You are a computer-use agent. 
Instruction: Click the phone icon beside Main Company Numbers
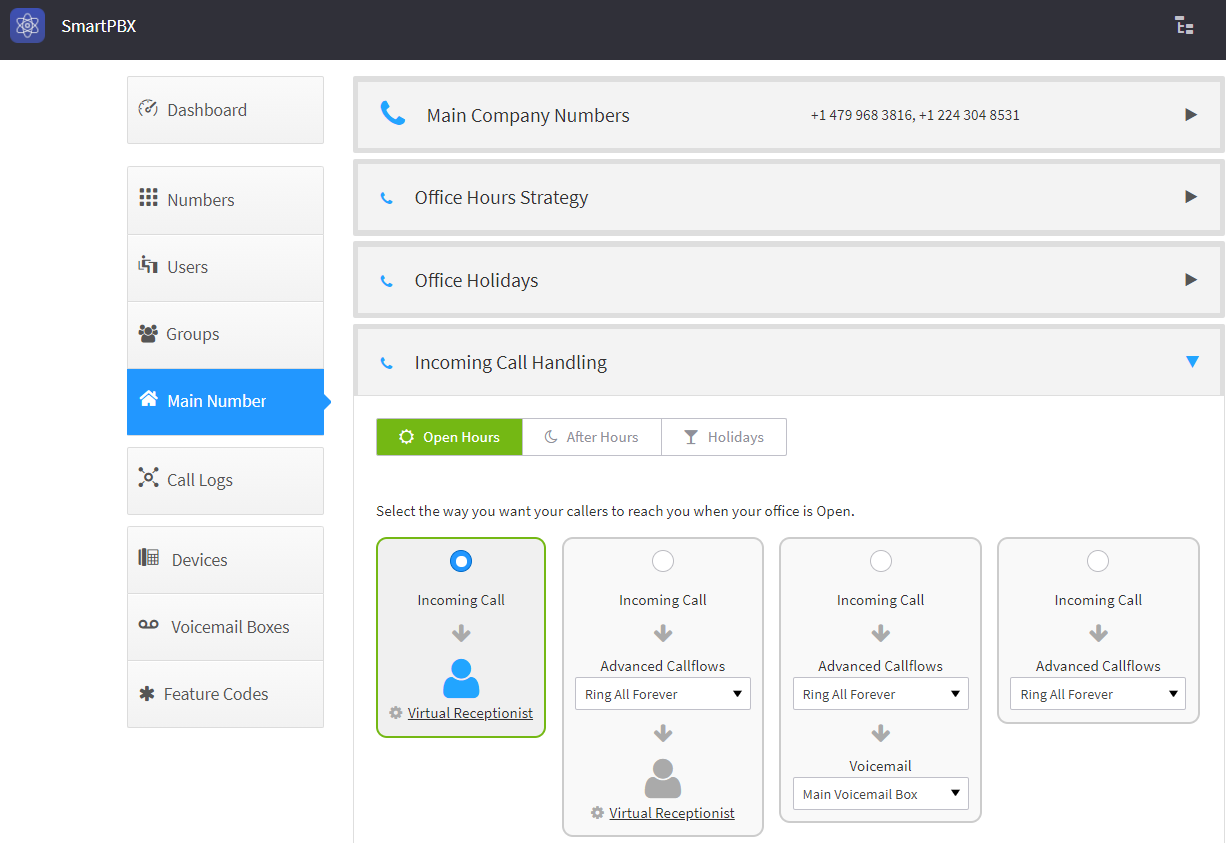tap(393, 113)
